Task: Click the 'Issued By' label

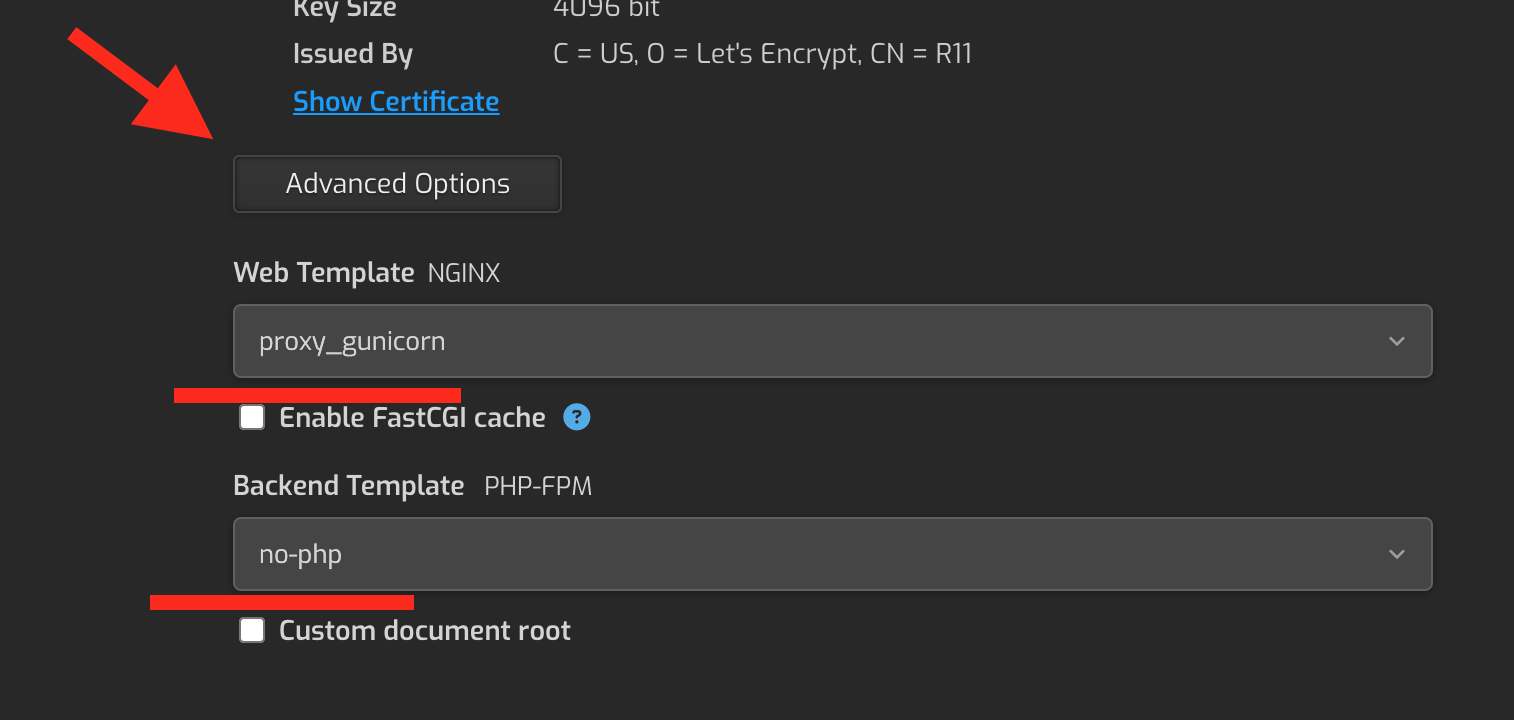Action: click(x=352, y=54)
